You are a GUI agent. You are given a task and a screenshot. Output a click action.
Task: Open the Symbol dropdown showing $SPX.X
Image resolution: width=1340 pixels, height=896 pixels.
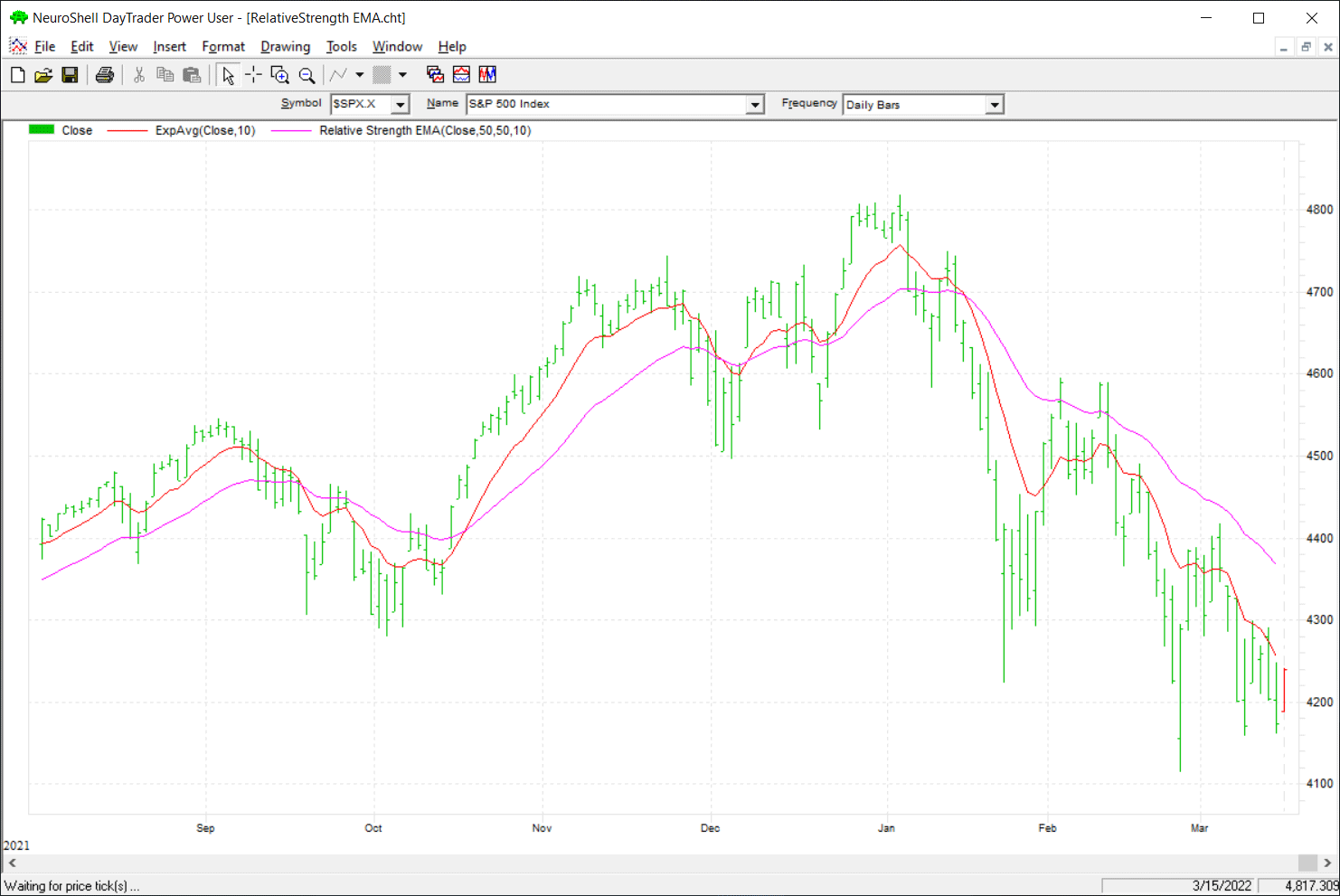[401, 105]
